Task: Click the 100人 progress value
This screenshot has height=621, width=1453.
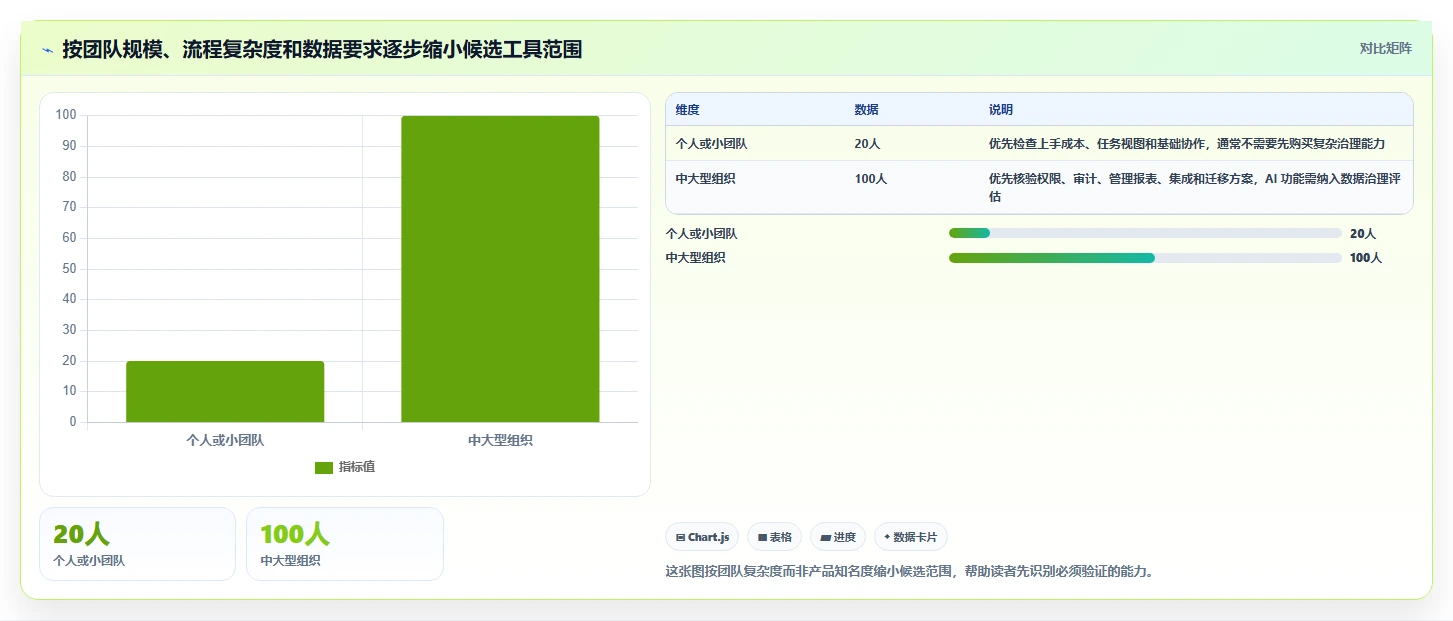Action: (1366, 258)
